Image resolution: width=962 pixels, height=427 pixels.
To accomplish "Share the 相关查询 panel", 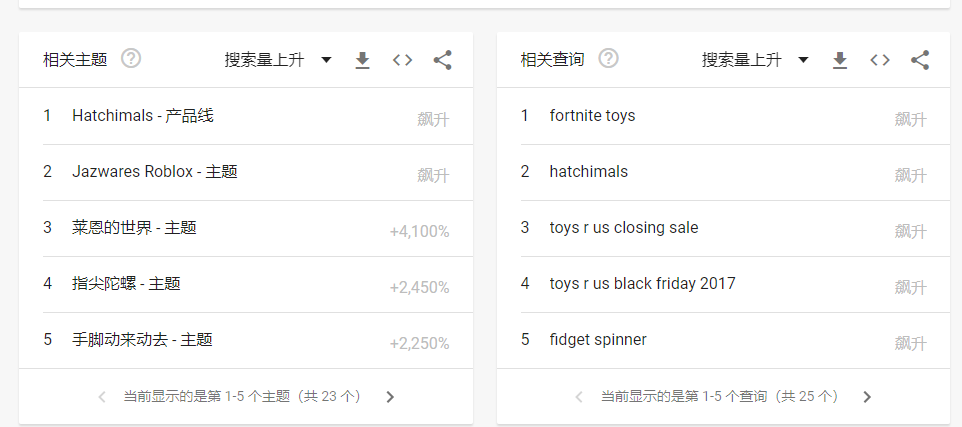I will tap(920, 60).
